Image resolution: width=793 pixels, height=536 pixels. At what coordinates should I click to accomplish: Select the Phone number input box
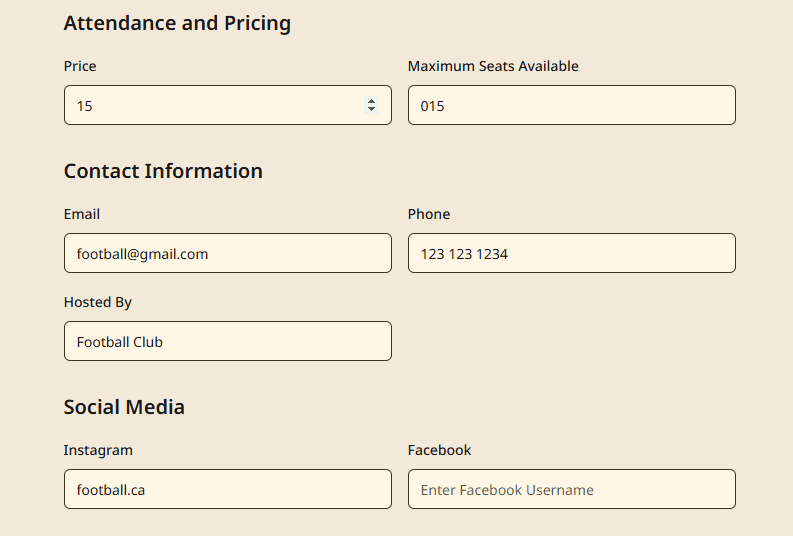[571, 253]
